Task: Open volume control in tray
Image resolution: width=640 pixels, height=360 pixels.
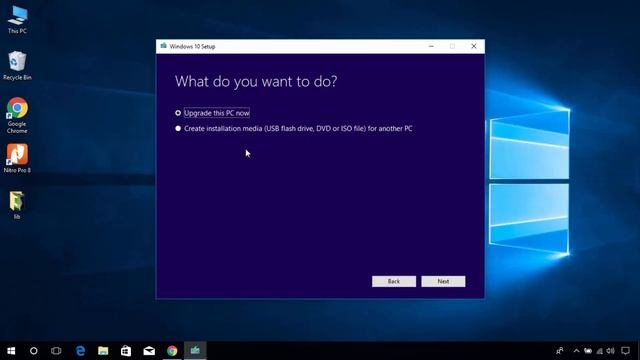Action: click(x=611, y=351)
